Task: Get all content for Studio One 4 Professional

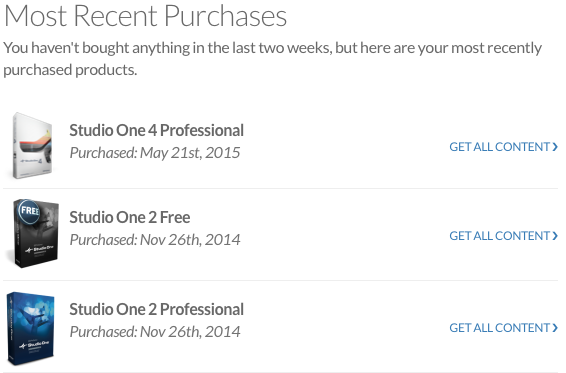Action: point(503,147)
